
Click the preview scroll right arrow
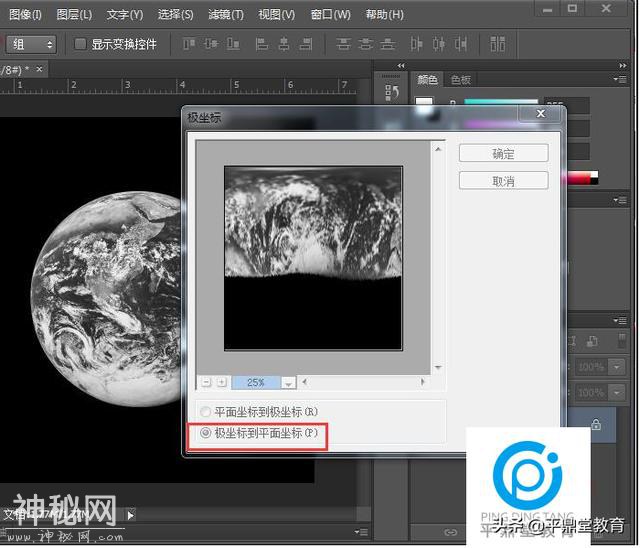(x=422, y=382)
